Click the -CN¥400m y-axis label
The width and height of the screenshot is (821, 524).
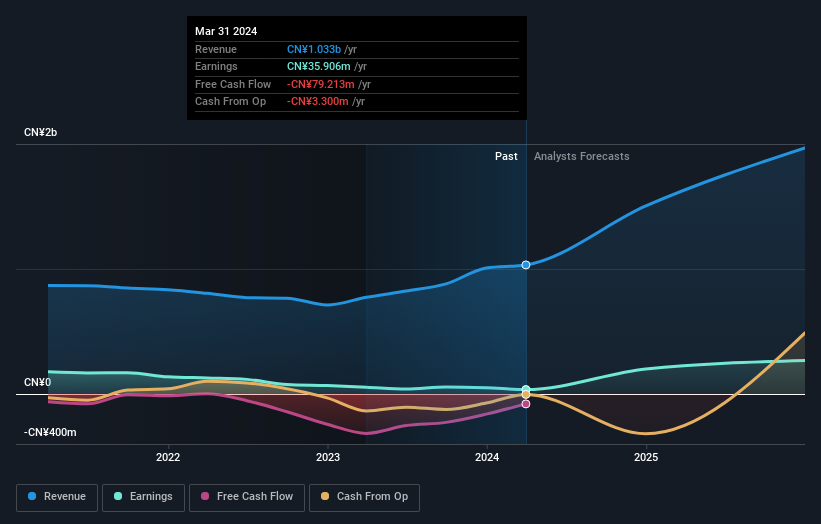[50, 432]
